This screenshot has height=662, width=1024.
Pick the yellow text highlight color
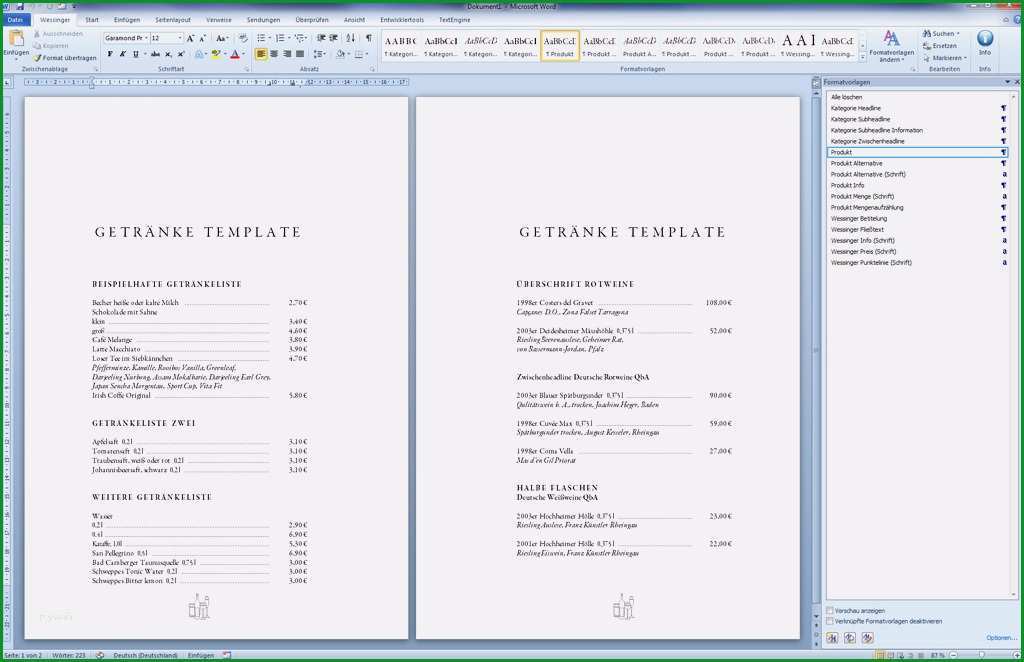point(215,54)
